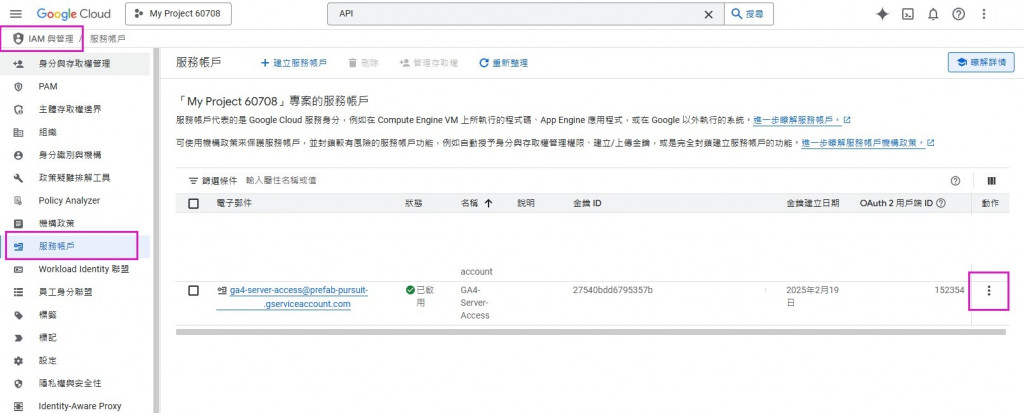Screen dimensions: 1024x413
Task: Open 身分識別與機構 in the sidebar
Action: click(x=75, y=155)
